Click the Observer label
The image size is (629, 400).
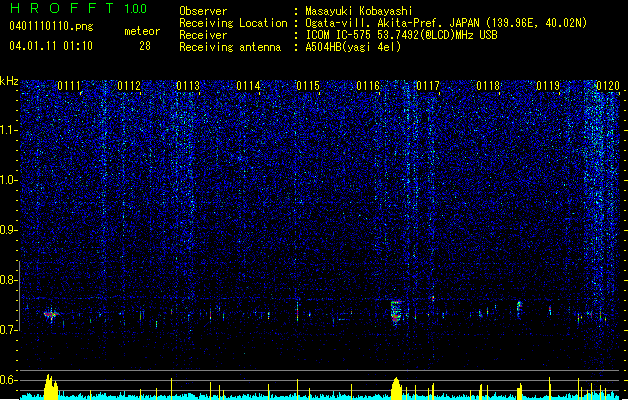pos(203,11)
